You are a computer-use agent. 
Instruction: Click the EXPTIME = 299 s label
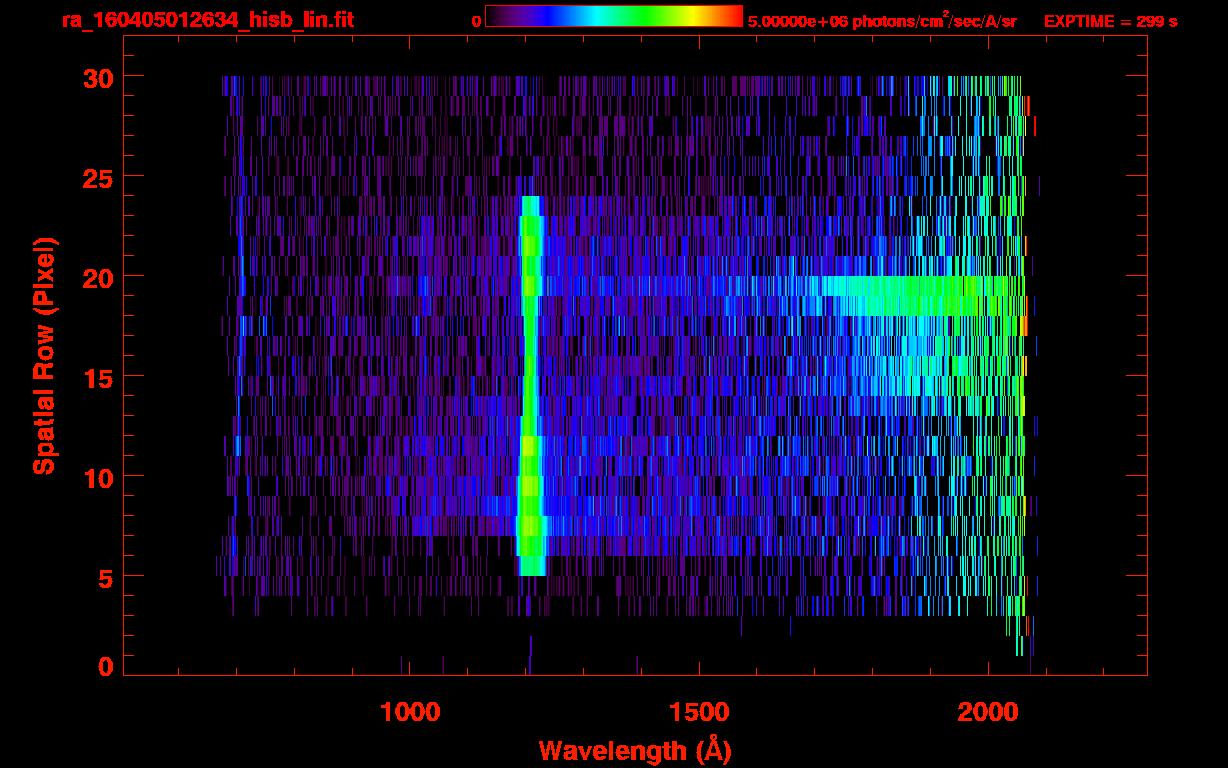(1110, 21)
